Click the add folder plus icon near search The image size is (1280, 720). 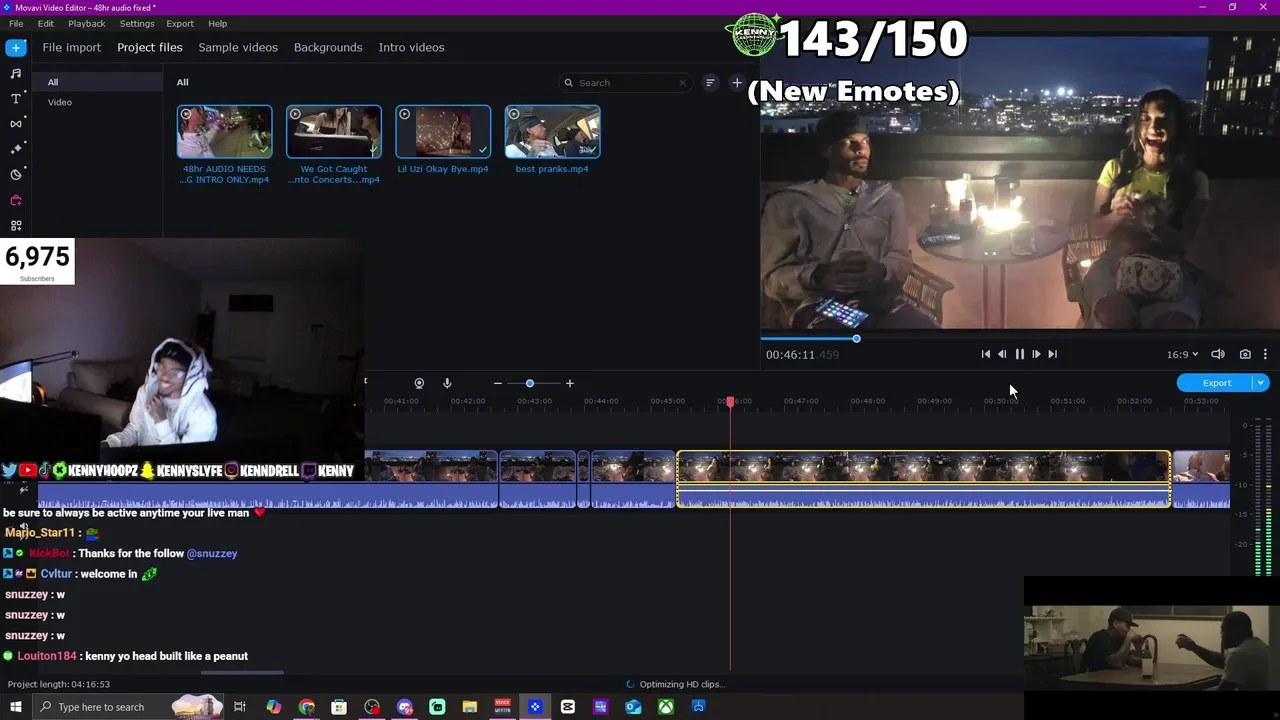[737, 83]
